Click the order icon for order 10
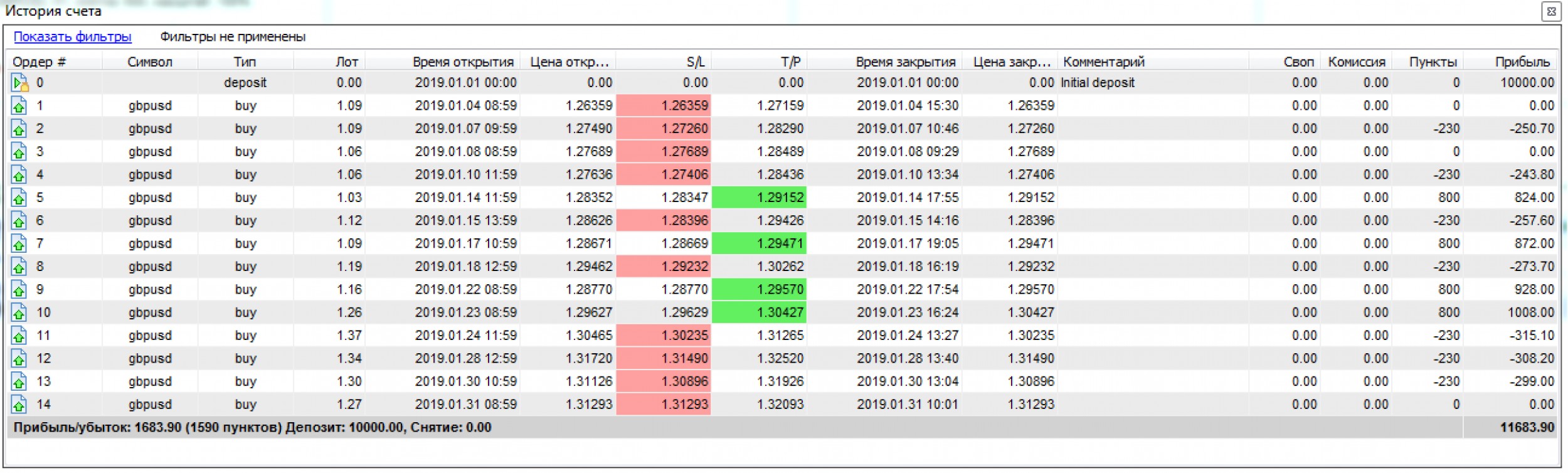The image size is (1568, 473). tap(19, 313)
